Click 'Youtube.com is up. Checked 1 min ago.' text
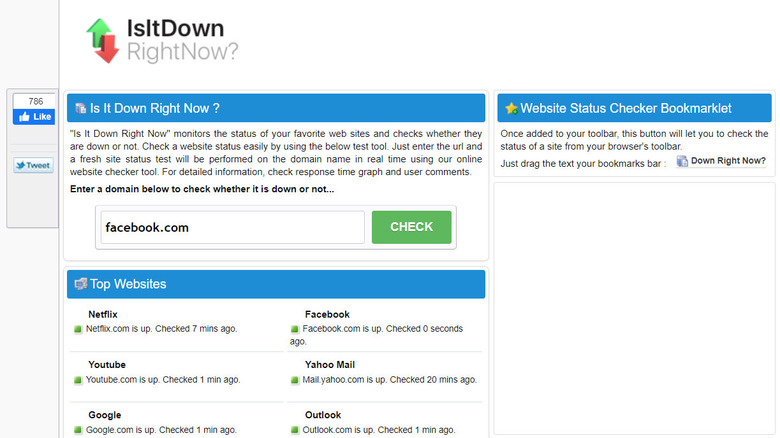The image size is (780, 438). (163, 380)
